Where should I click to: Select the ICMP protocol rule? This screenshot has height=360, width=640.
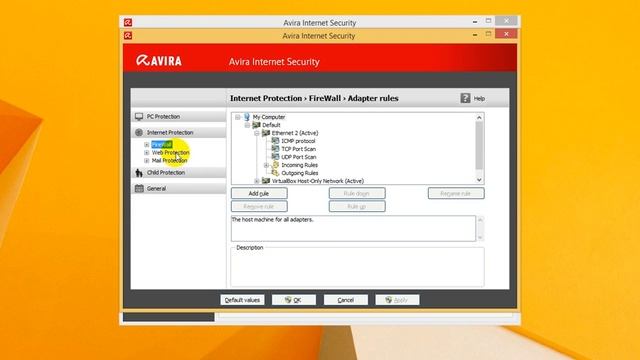point(298,141)
